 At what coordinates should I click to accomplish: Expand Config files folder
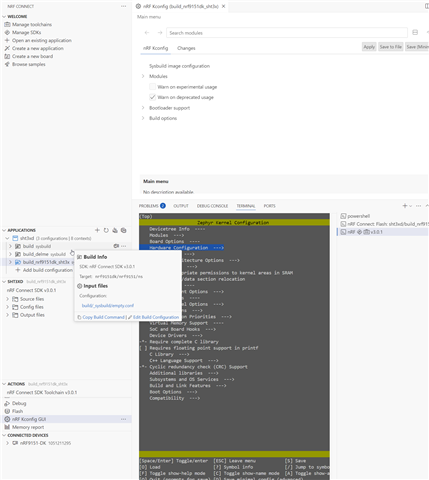[8, 307]
